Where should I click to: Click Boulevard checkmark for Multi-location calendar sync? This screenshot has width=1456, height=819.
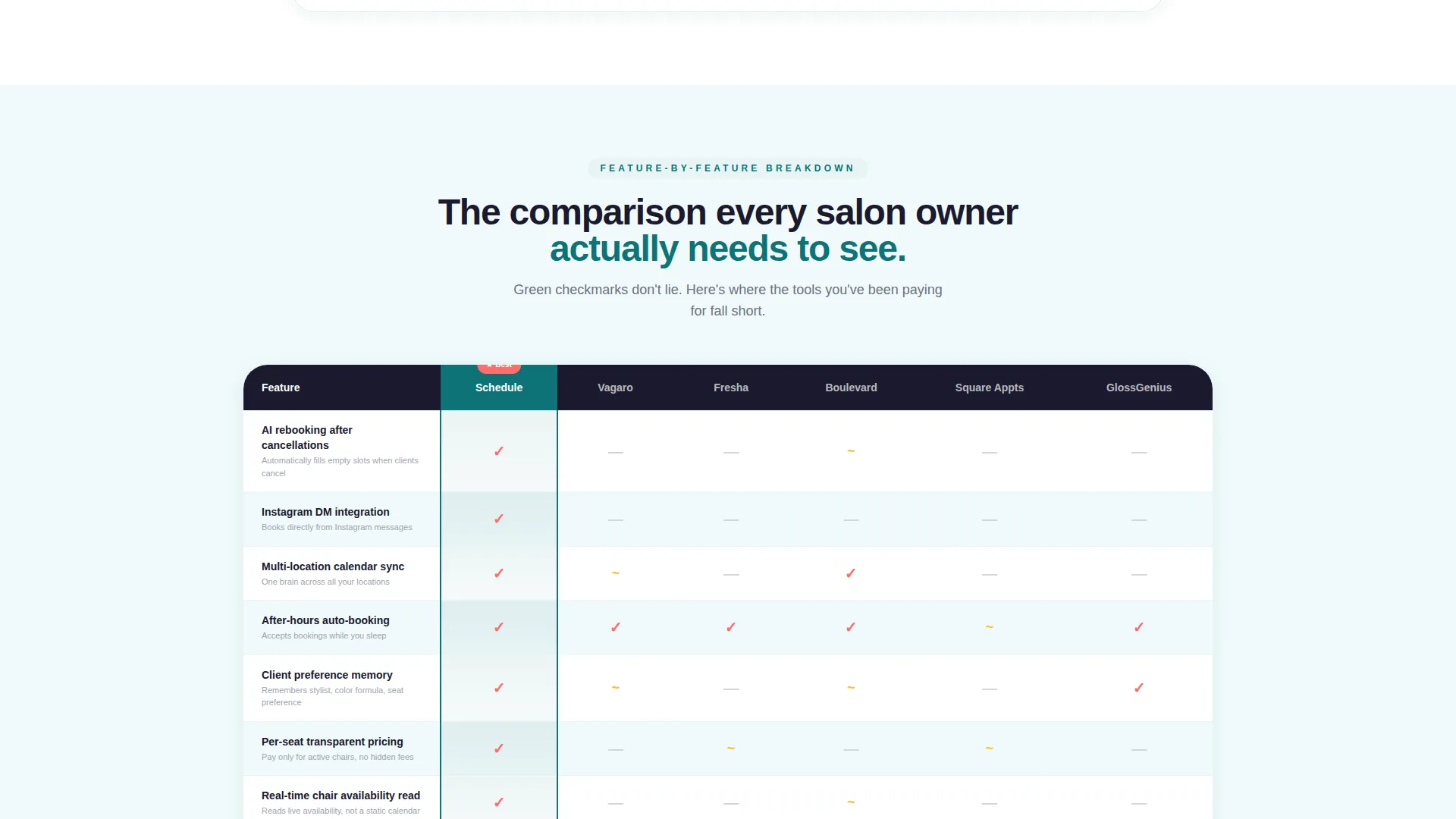click(851, 573)
